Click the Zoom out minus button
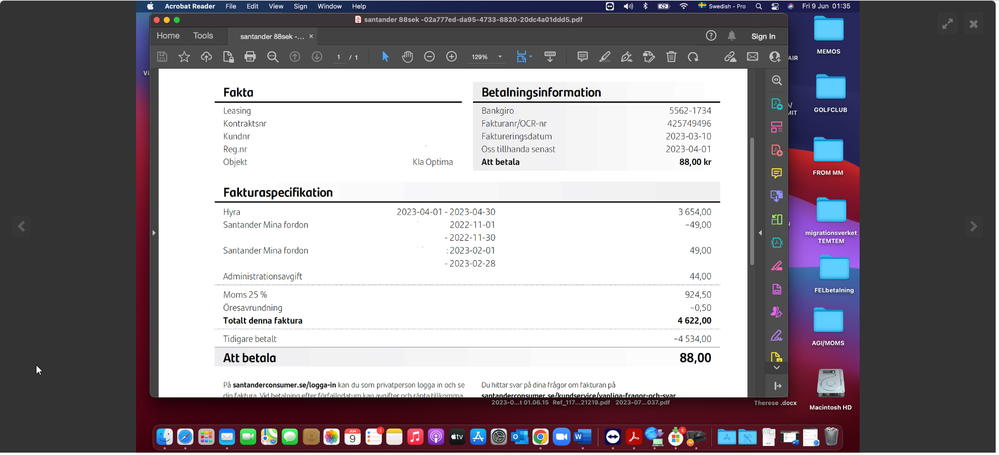 429,57
